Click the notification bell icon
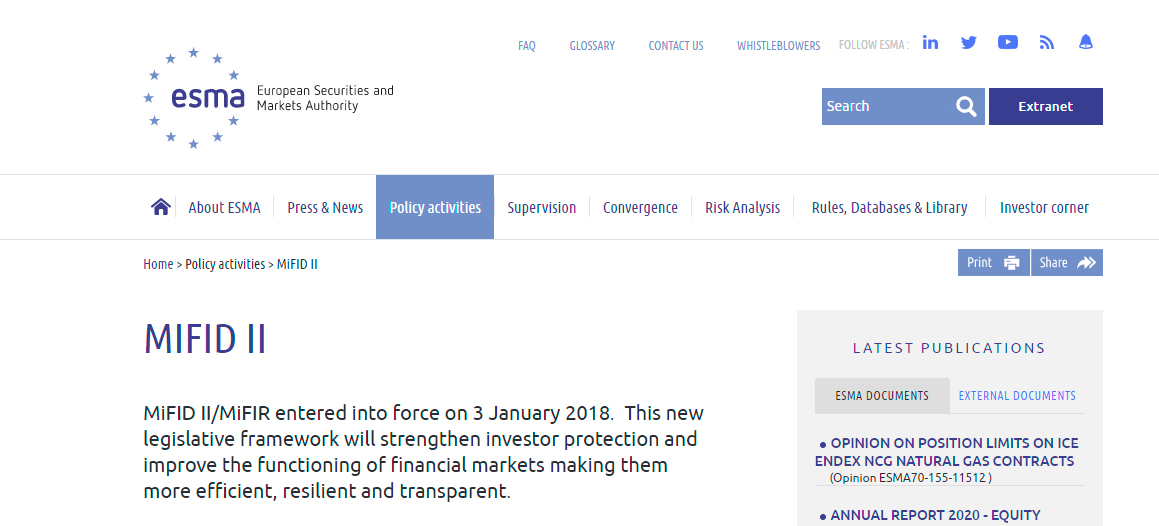The width and height of the screenshot is (1159, 526). coord(1085,43)
